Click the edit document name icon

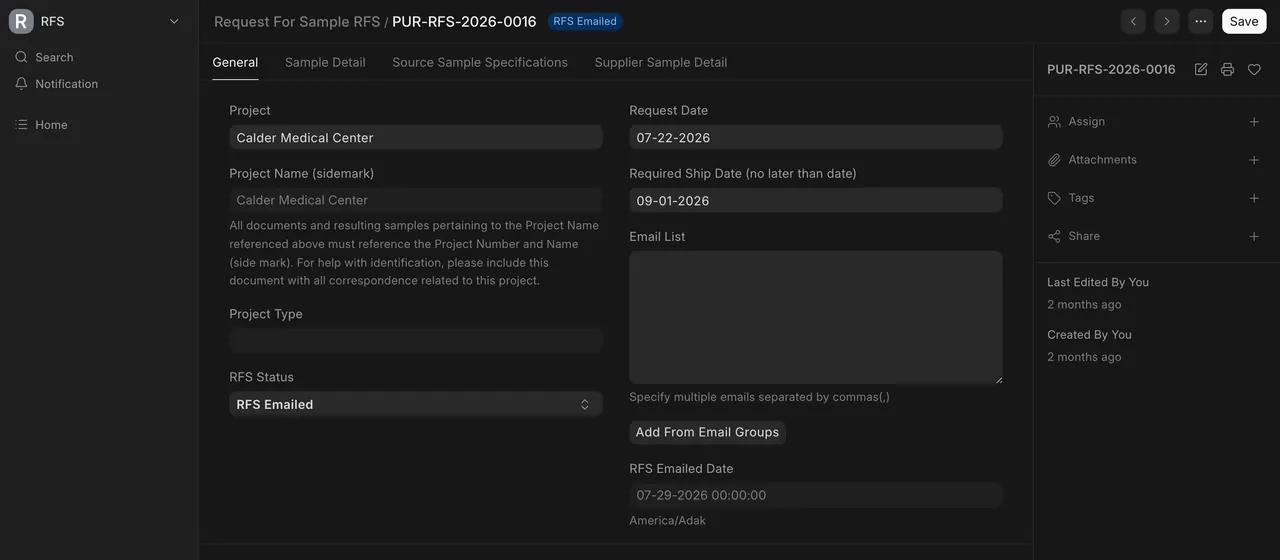click(x=1201, y=69)
